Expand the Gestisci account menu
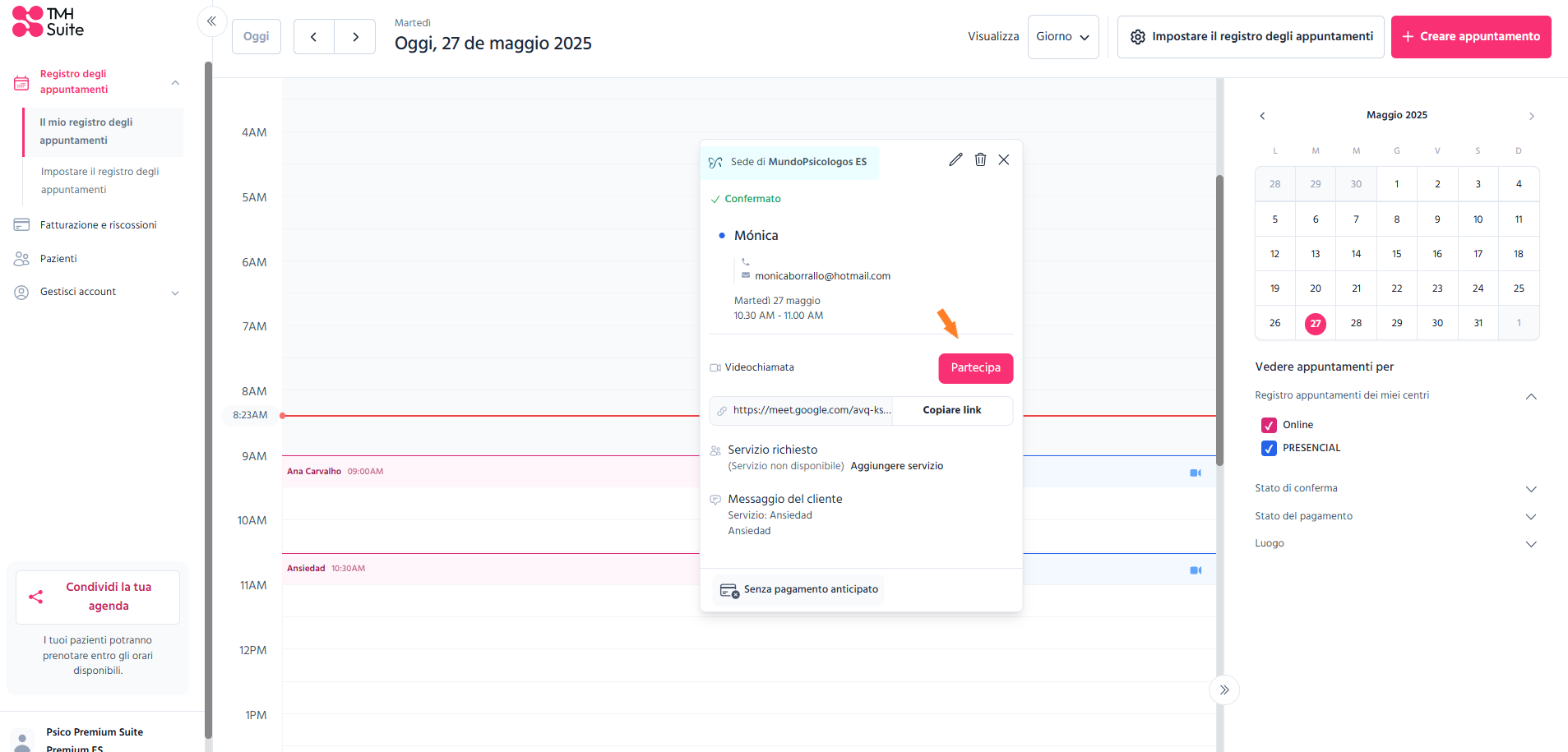Image resolution: width=1568 pixels, height=752 pixels. coord(175,293)
